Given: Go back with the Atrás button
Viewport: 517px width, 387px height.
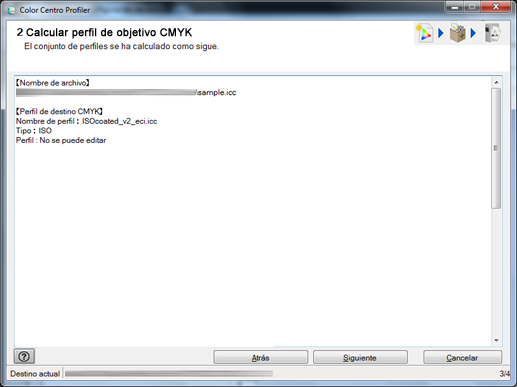Looking at the screenshot, I should pos(260,358).
